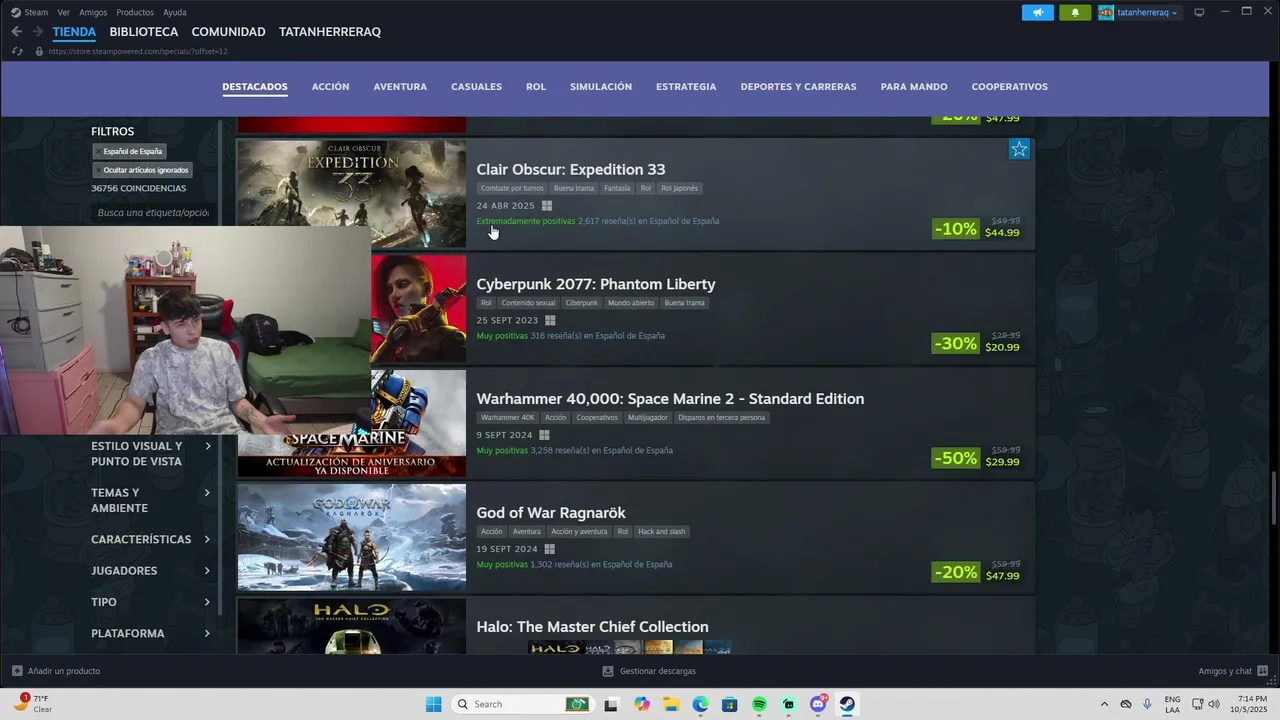The width and height of the screenshot is (1280, 720).
Task: Show hidden system tray icons
Action: point(1104,704)
